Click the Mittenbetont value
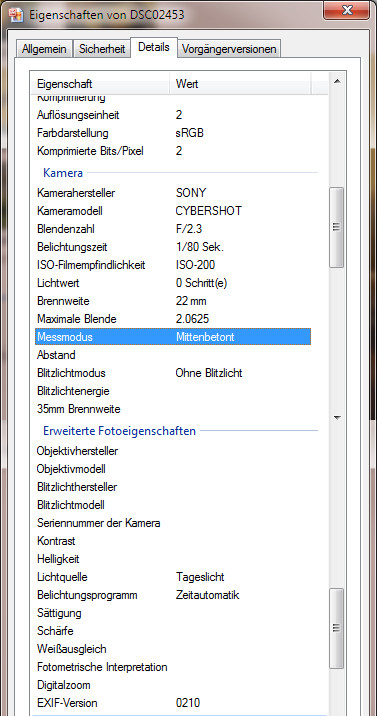377x716 pixels. click(x=205, y=337)
